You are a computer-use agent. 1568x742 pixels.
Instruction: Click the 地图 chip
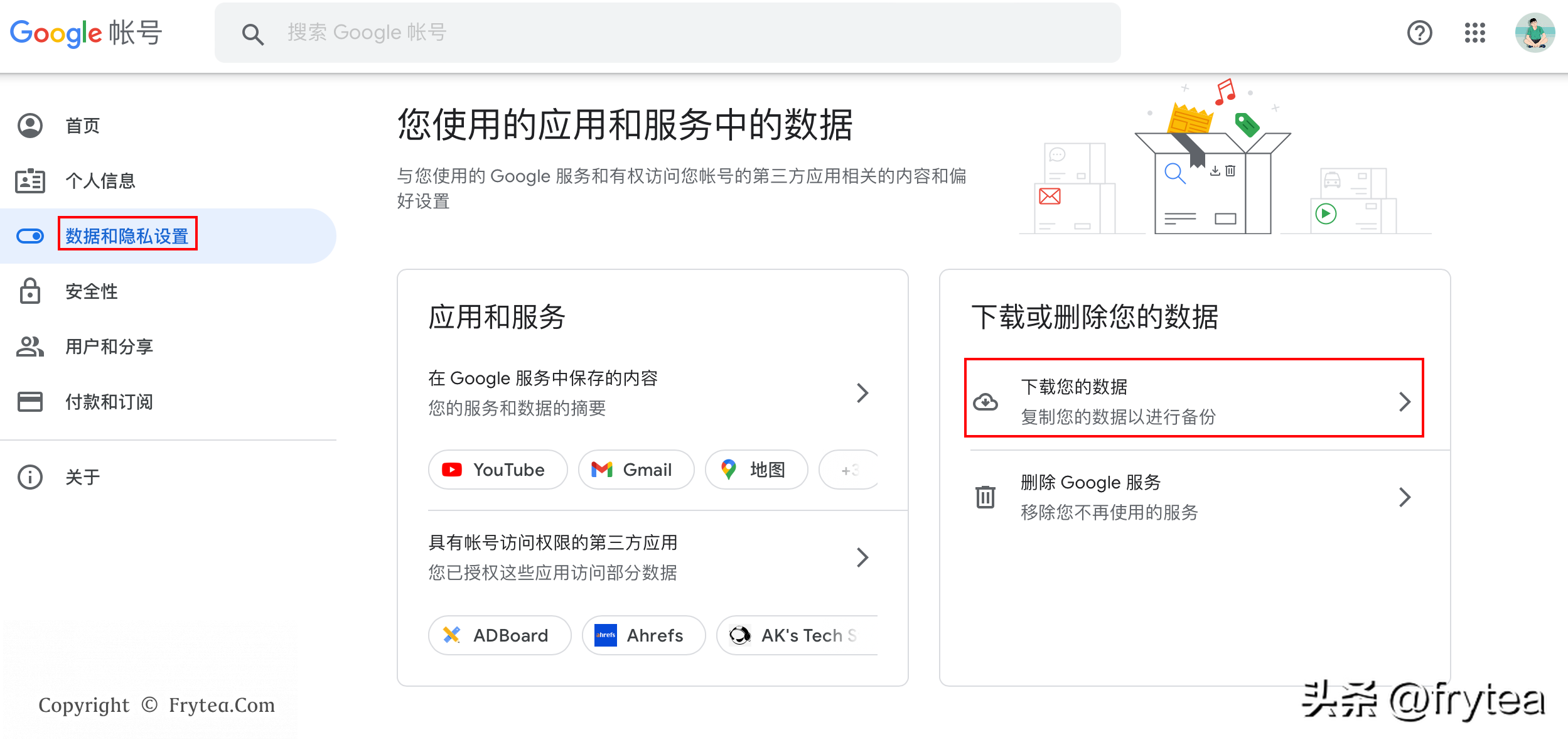pos(756,470)
